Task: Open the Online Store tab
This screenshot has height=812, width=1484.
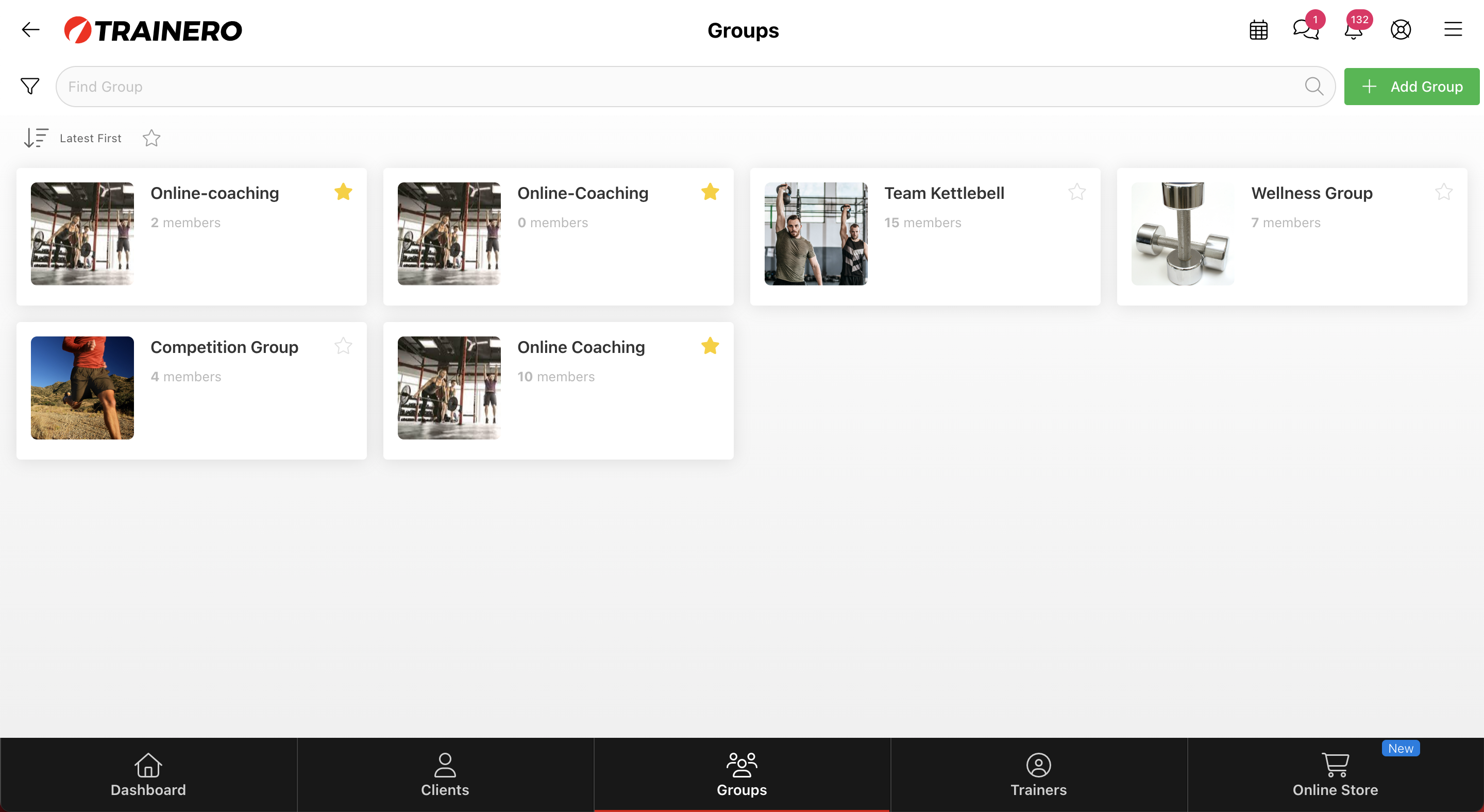Action: coord(1335,774)
